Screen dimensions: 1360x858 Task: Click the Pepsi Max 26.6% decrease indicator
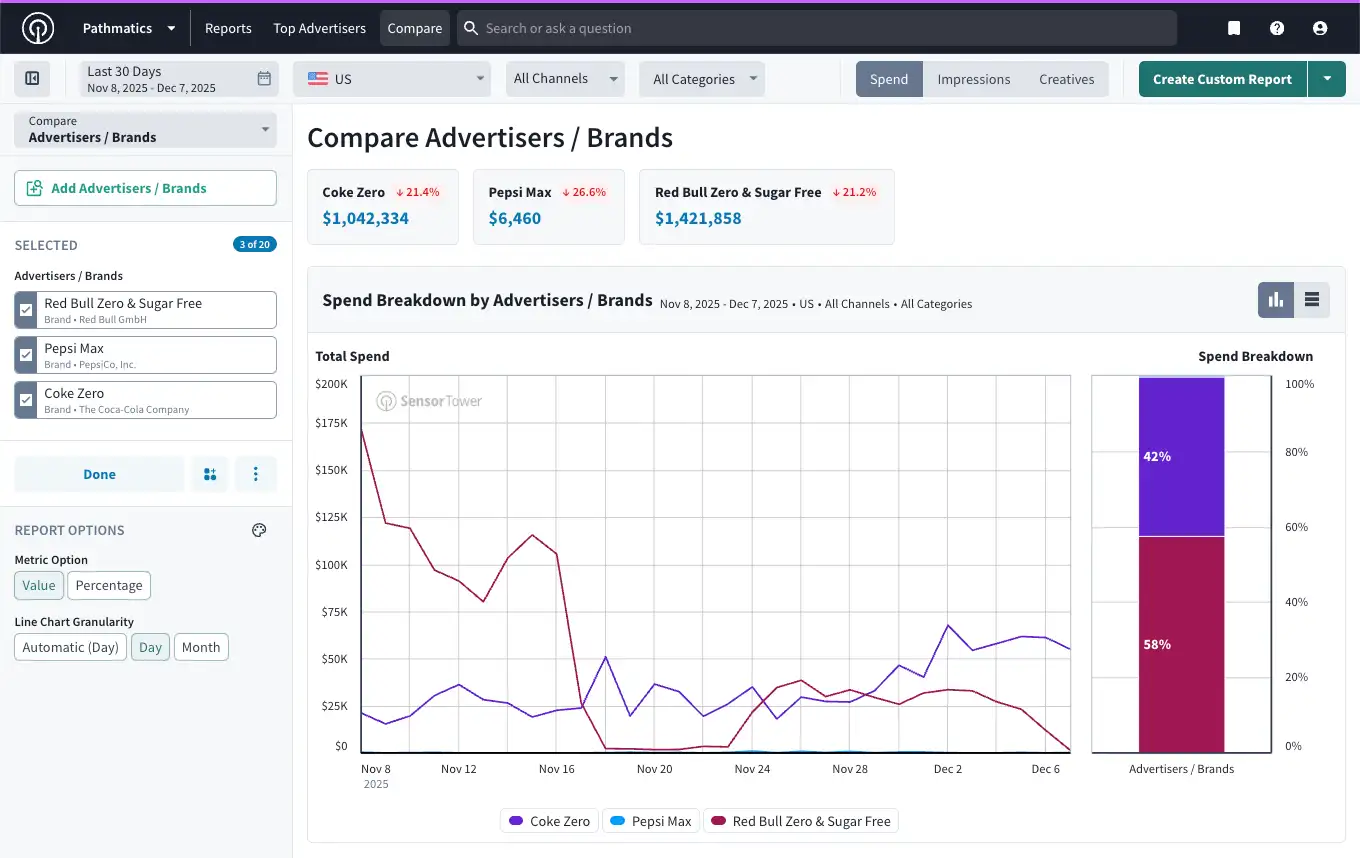pyautogui.click(x=584, y=192)
